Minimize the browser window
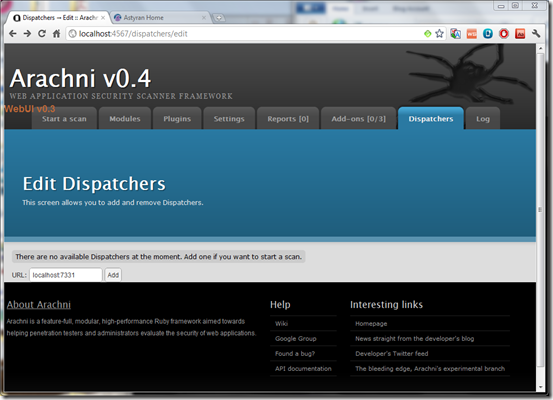 point(501,6)
